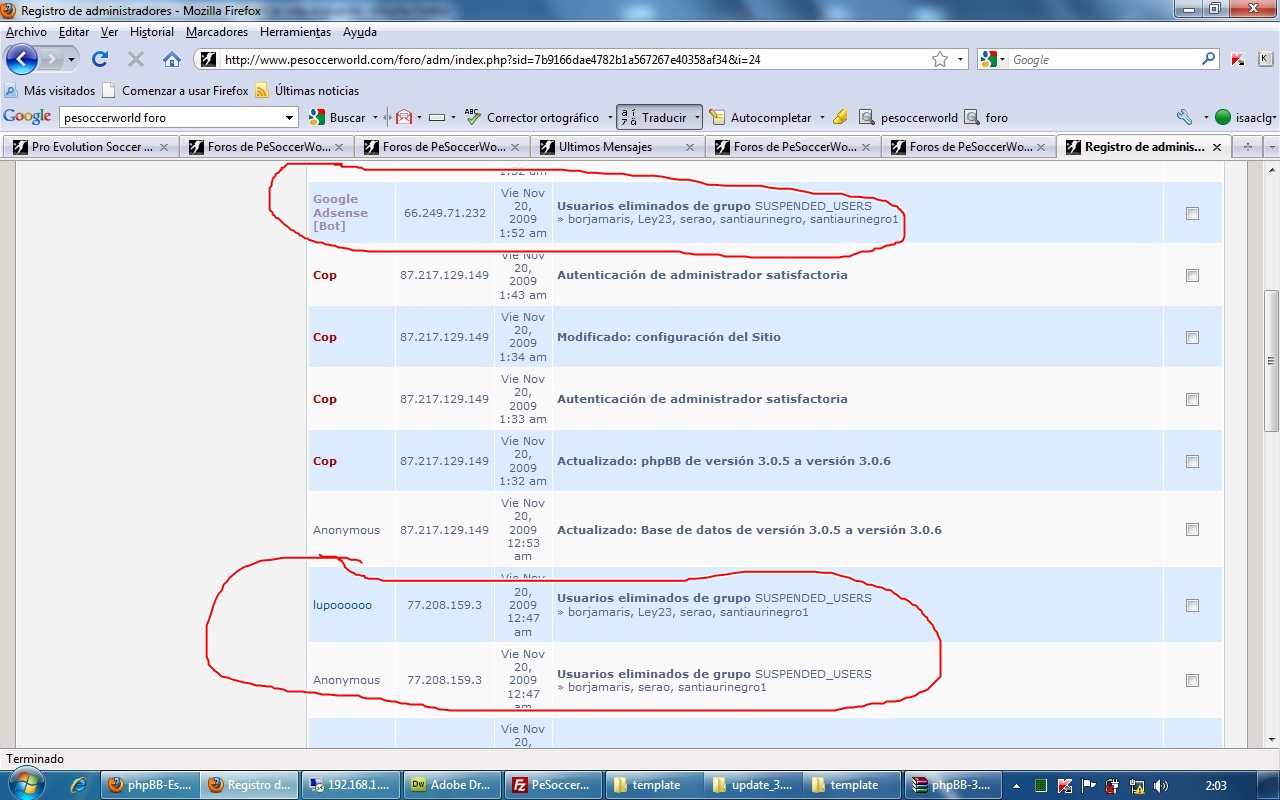This screenshot has width=1280, height=800.
Task: Open the Gmail icon in Google Toolbar
Action: coord(403,117)
